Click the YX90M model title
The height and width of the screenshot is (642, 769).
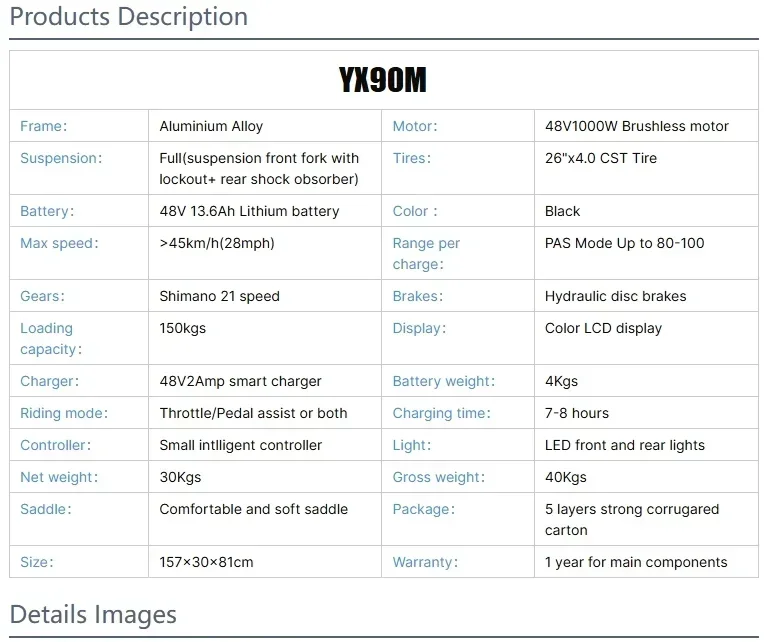[x=383, y=80]
